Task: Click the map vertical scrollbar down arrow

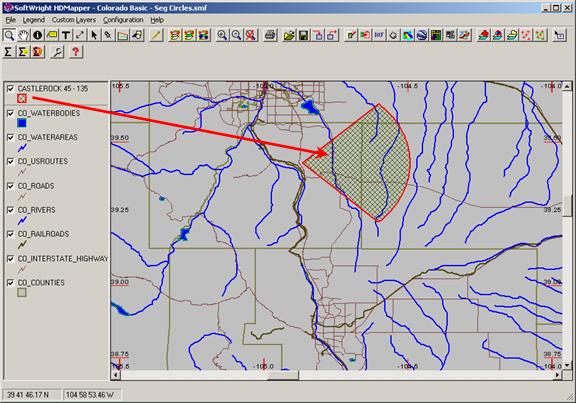Action: (x=567, y=366)
